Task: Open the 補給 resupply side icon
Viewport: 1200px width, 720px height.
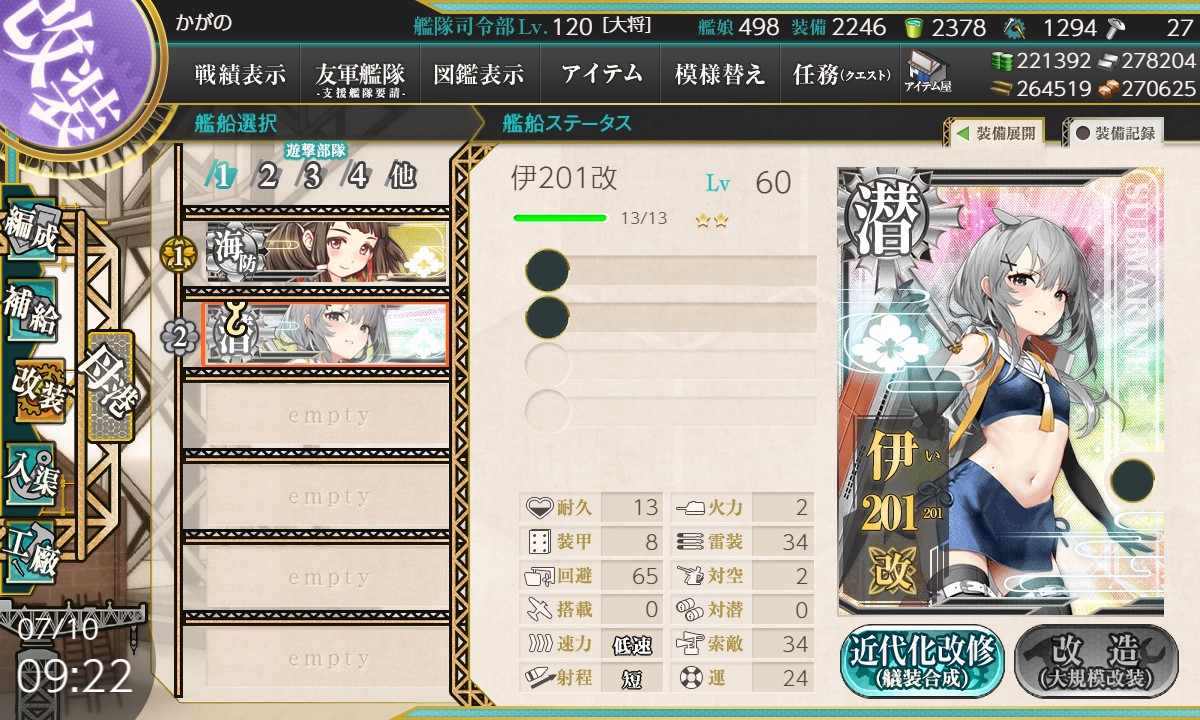Action: click(29, 311)
